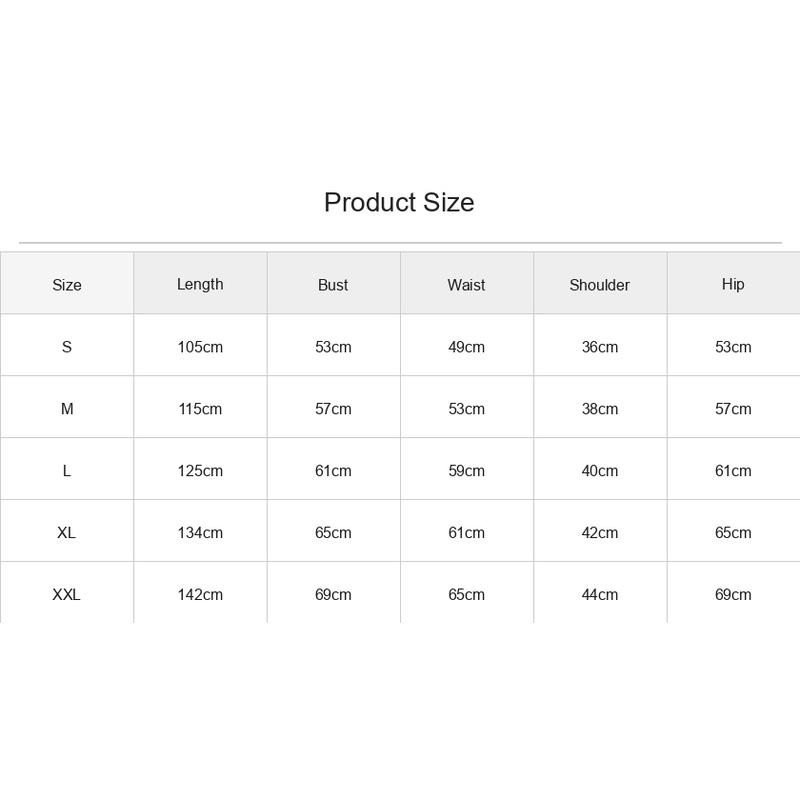Select the Shoulder column header

(599, 285)
